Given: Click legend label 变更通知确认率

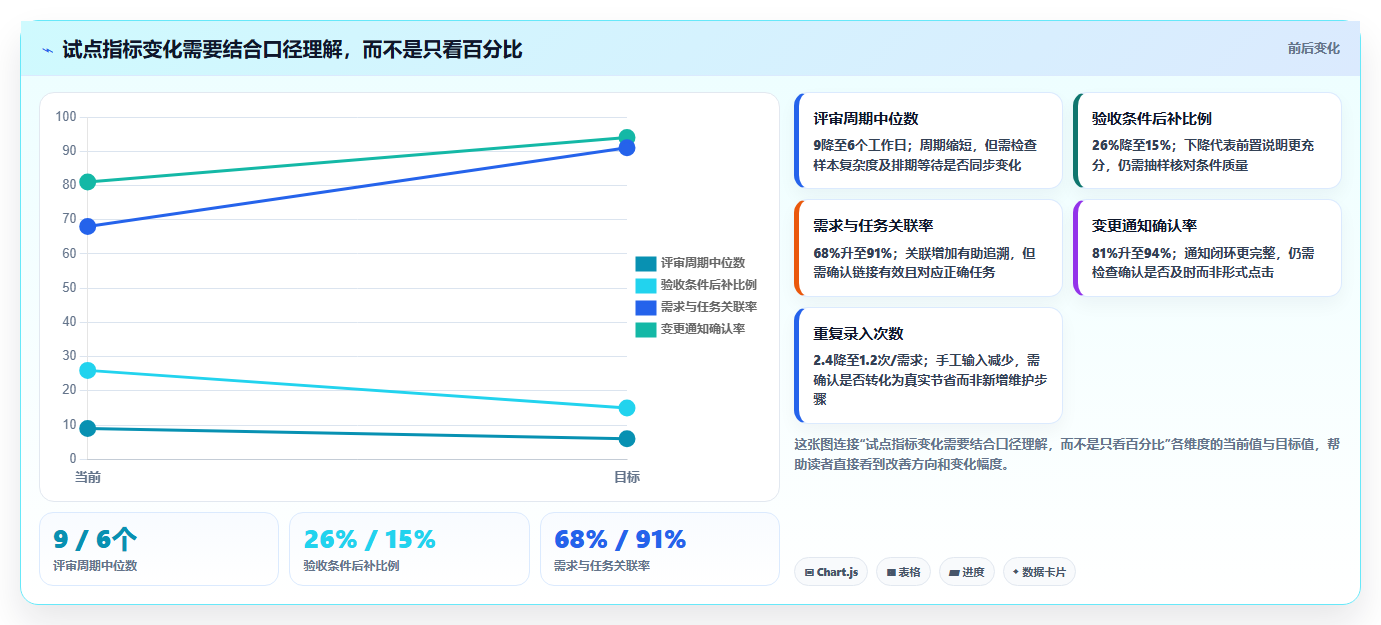Looking at the screenshot, I should coord(703,329).
